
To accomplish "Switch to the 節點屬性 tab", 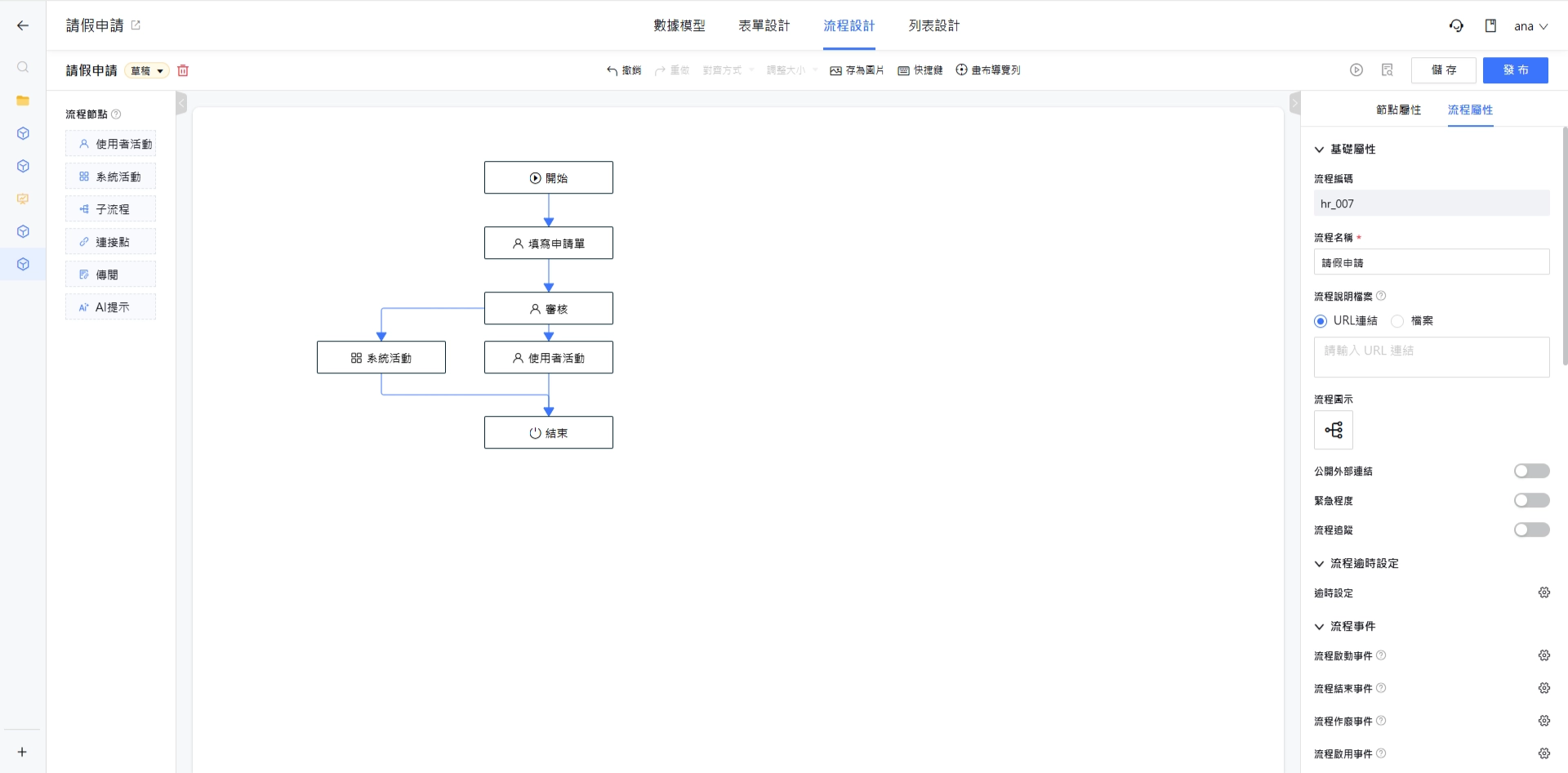I will point(1398,109).
